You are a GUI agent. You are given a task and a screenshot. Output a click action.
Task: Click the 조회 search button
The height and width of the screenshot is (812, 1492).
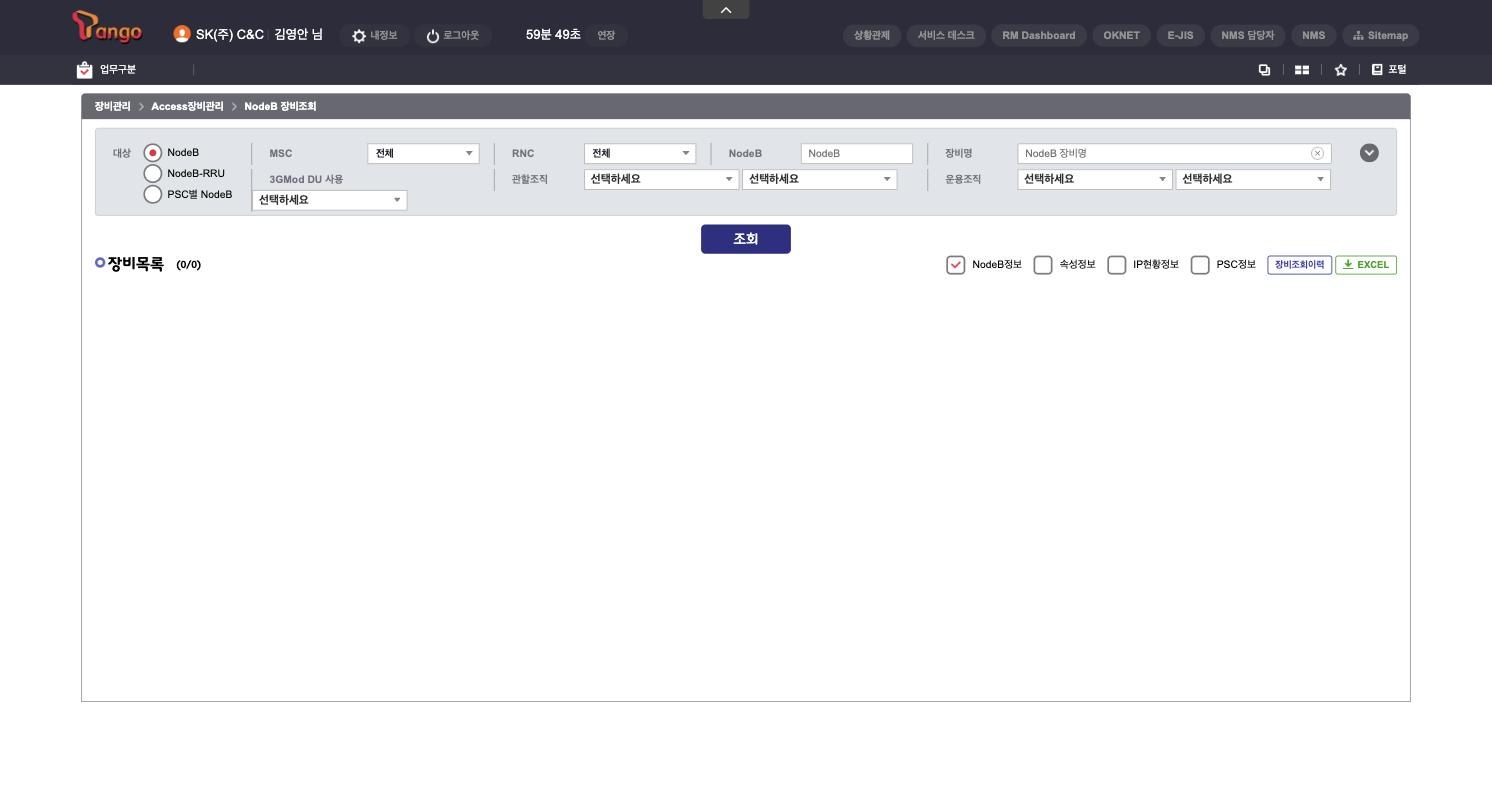[x=746, y=239]
